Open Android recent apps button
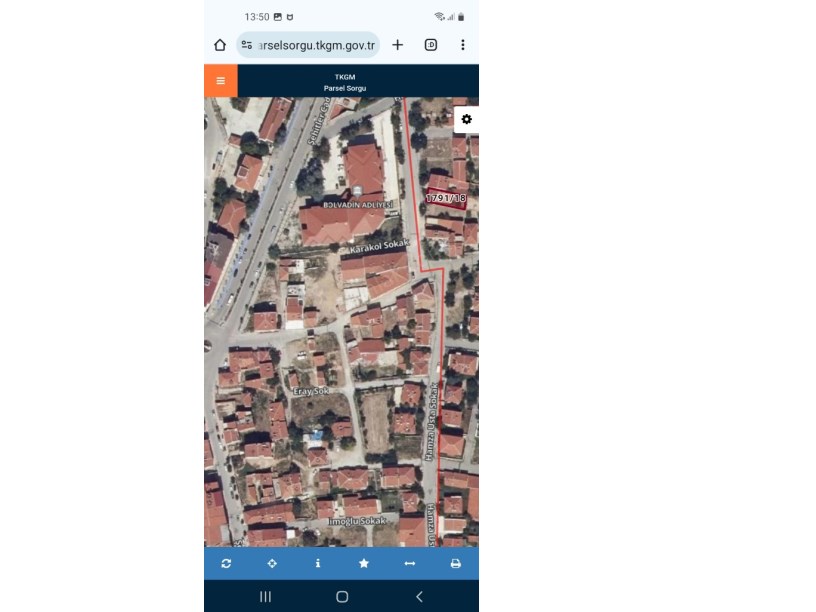Screen dimensions: 816x612 click(x=266, y=597)
